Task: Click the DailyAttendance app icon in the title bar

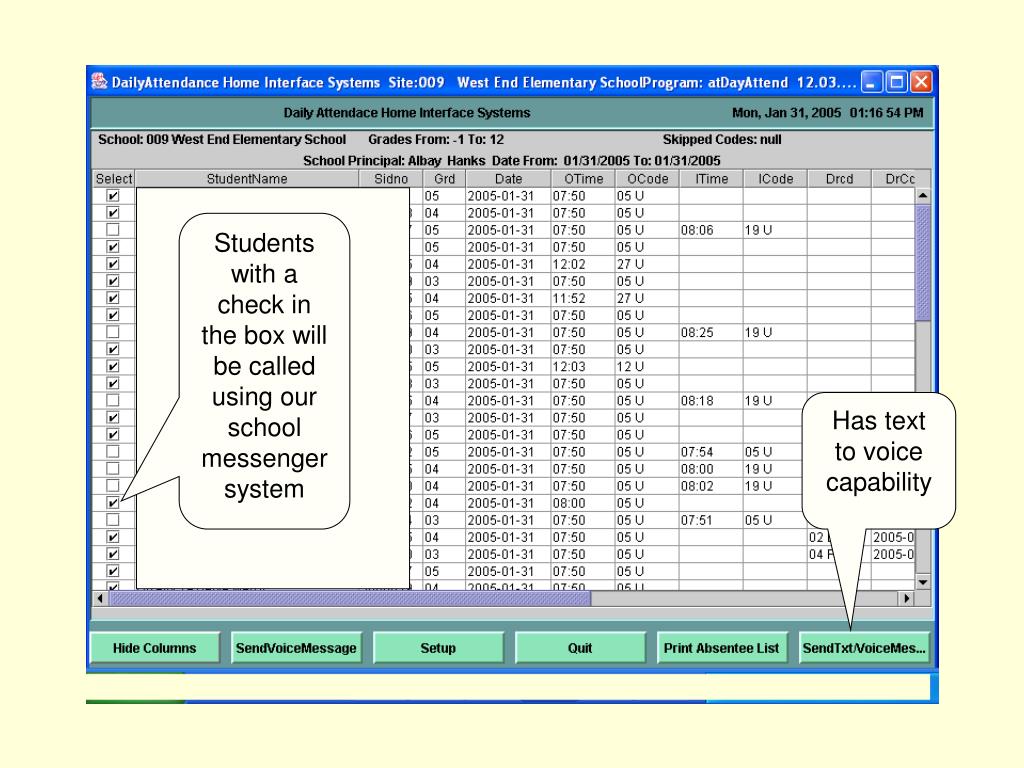Action: pos(99,82)
